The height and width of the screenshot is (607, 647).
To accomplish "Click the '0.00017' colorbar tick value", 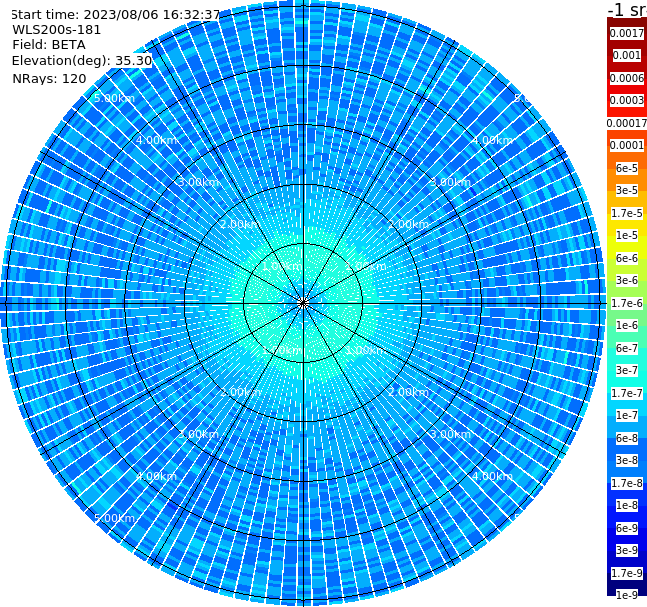I will 627,123.
